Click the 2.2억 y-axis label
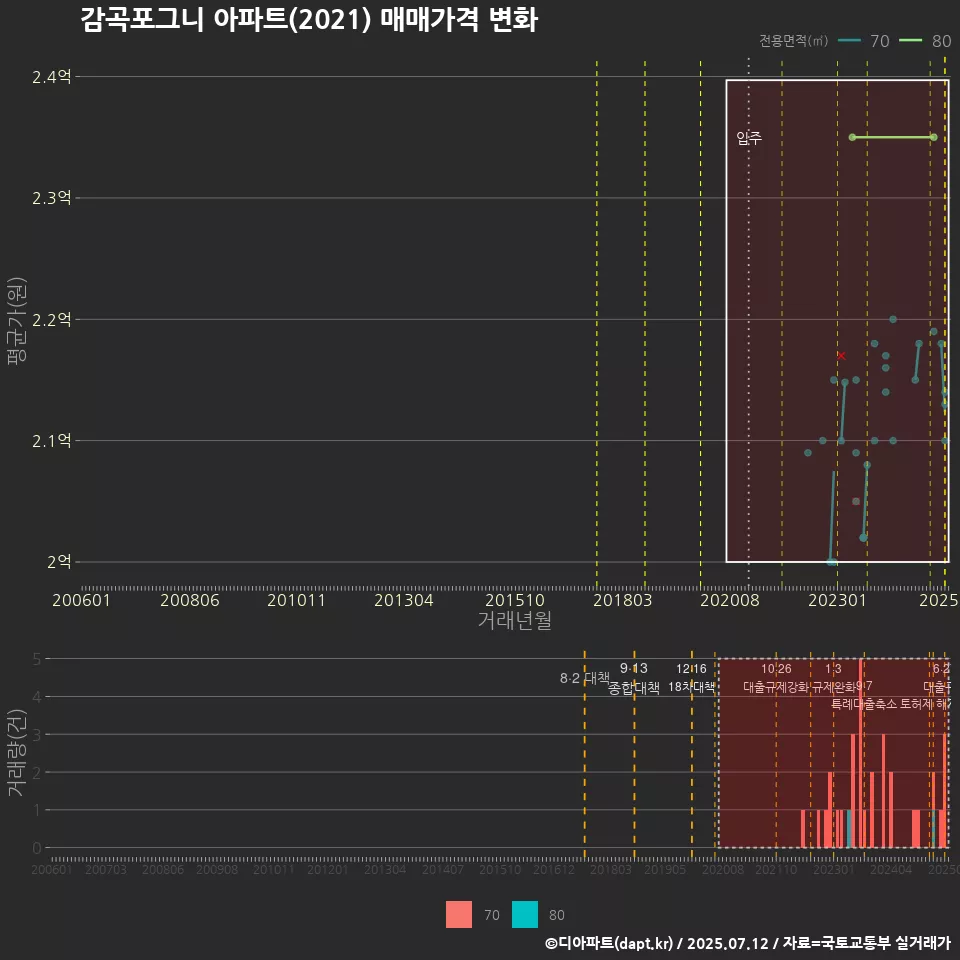Image resolution: width=960 pixels, height=960 pixels. pos(51,320)
